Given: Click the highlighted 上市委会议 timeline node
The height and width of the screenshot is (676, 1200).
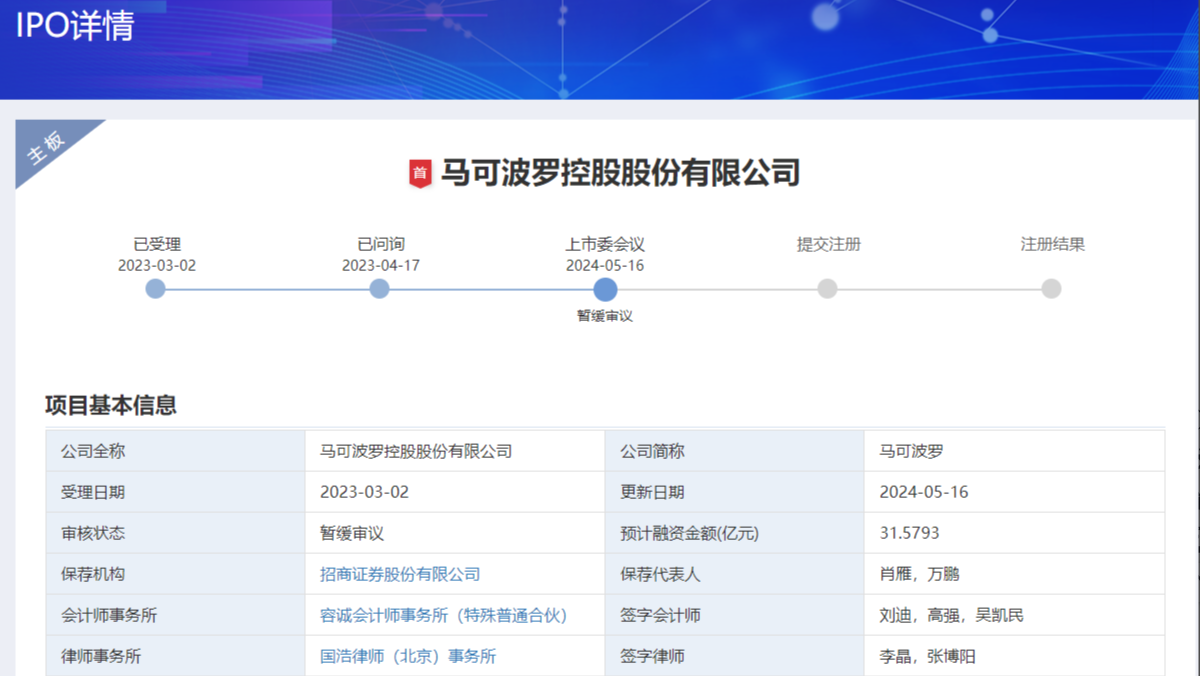Looking at the screenshot, I should (x=605, y=290).
